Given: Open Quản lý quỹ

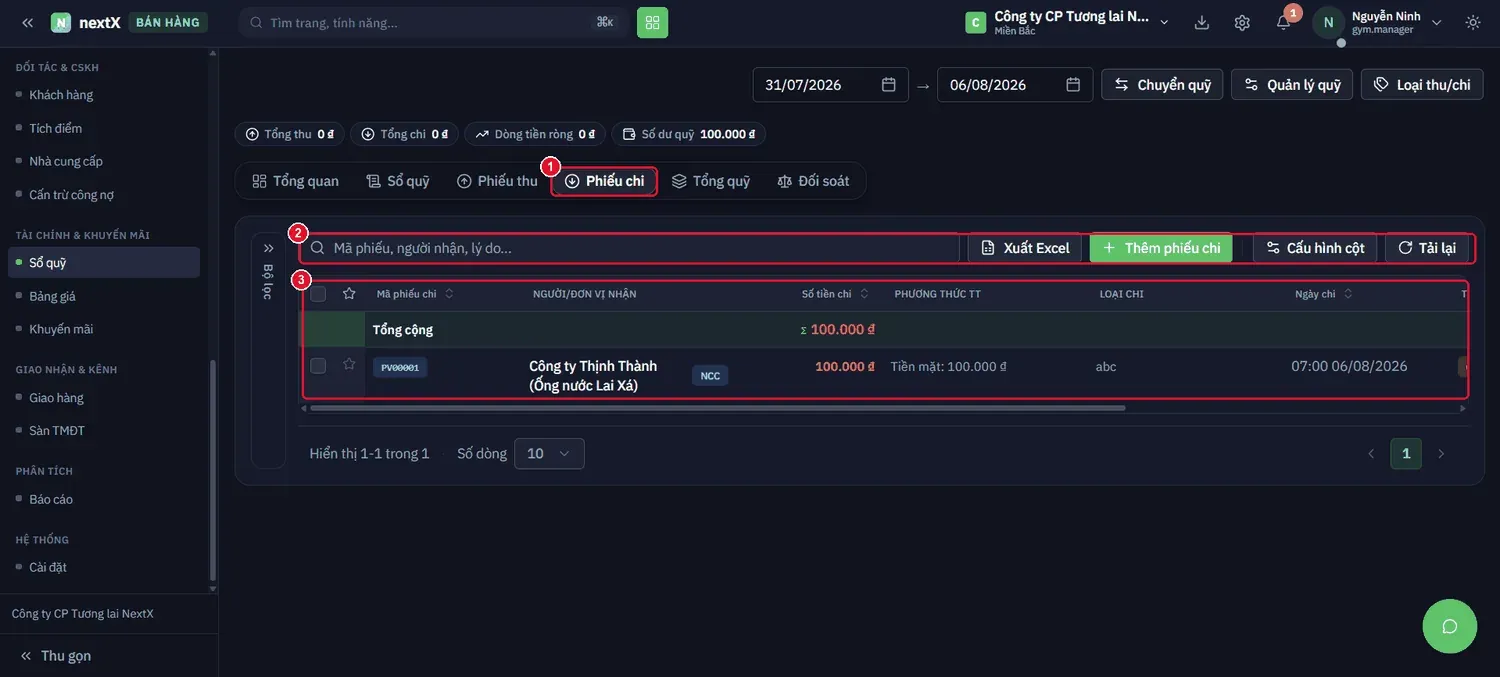Looking at the screenshot, I should [x=1292, y=85].
